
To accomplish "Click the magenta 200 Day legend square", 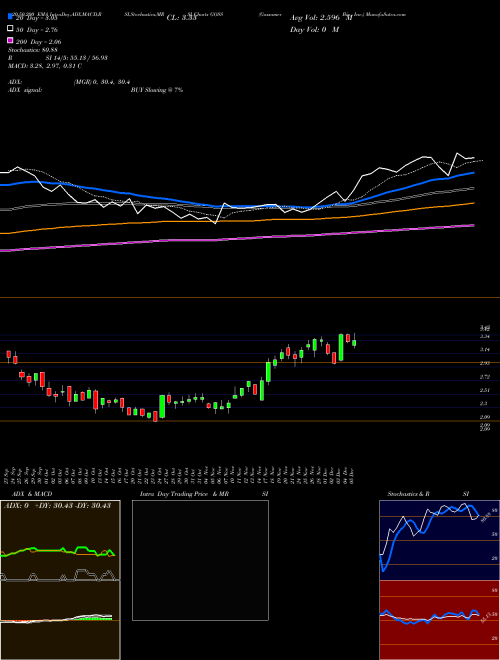I will point(11,40).
